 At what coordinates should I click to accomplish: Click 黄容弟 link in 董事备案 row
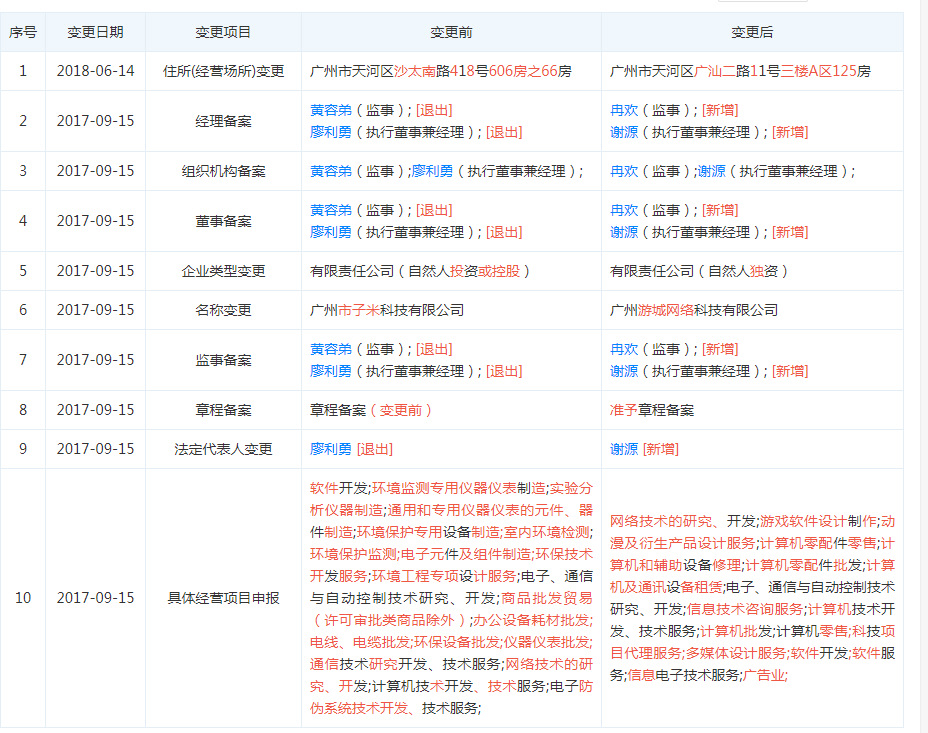[331, 210]
